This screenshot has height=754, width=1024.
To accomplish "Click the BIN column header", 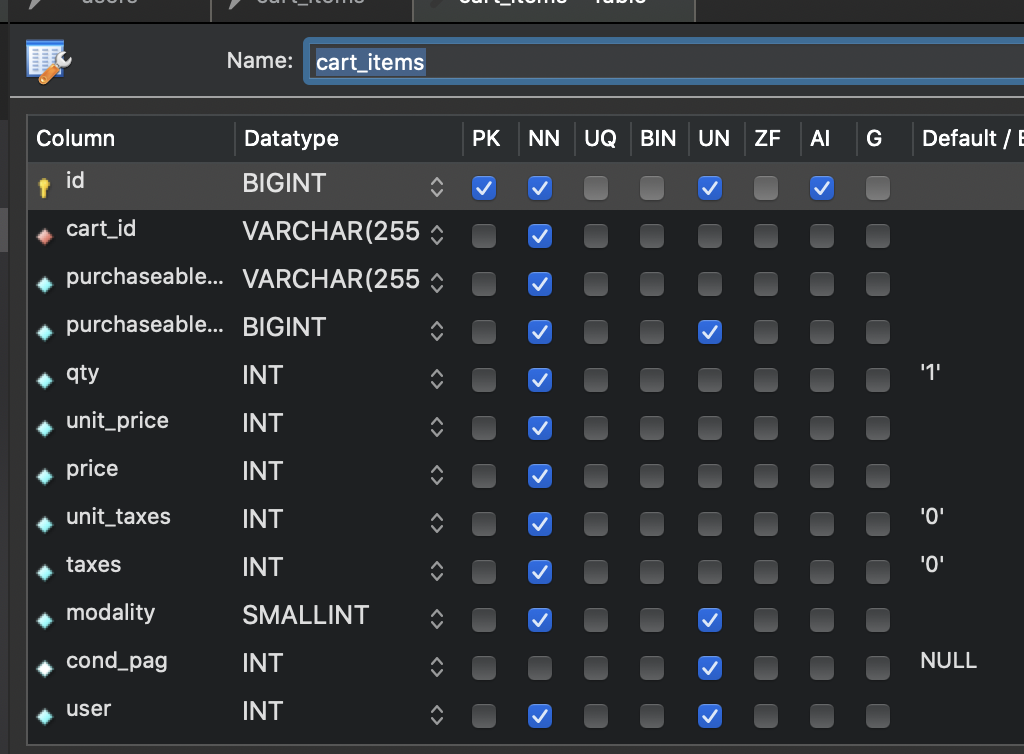I will [x=660, y=138].
